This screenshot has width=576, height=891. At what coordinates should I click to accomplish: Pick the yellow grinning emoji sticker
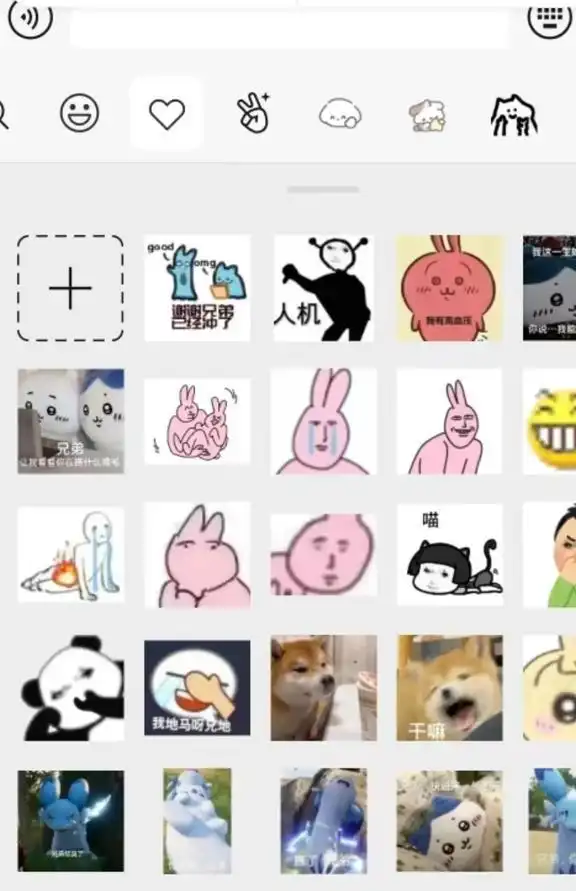(549, 422)
